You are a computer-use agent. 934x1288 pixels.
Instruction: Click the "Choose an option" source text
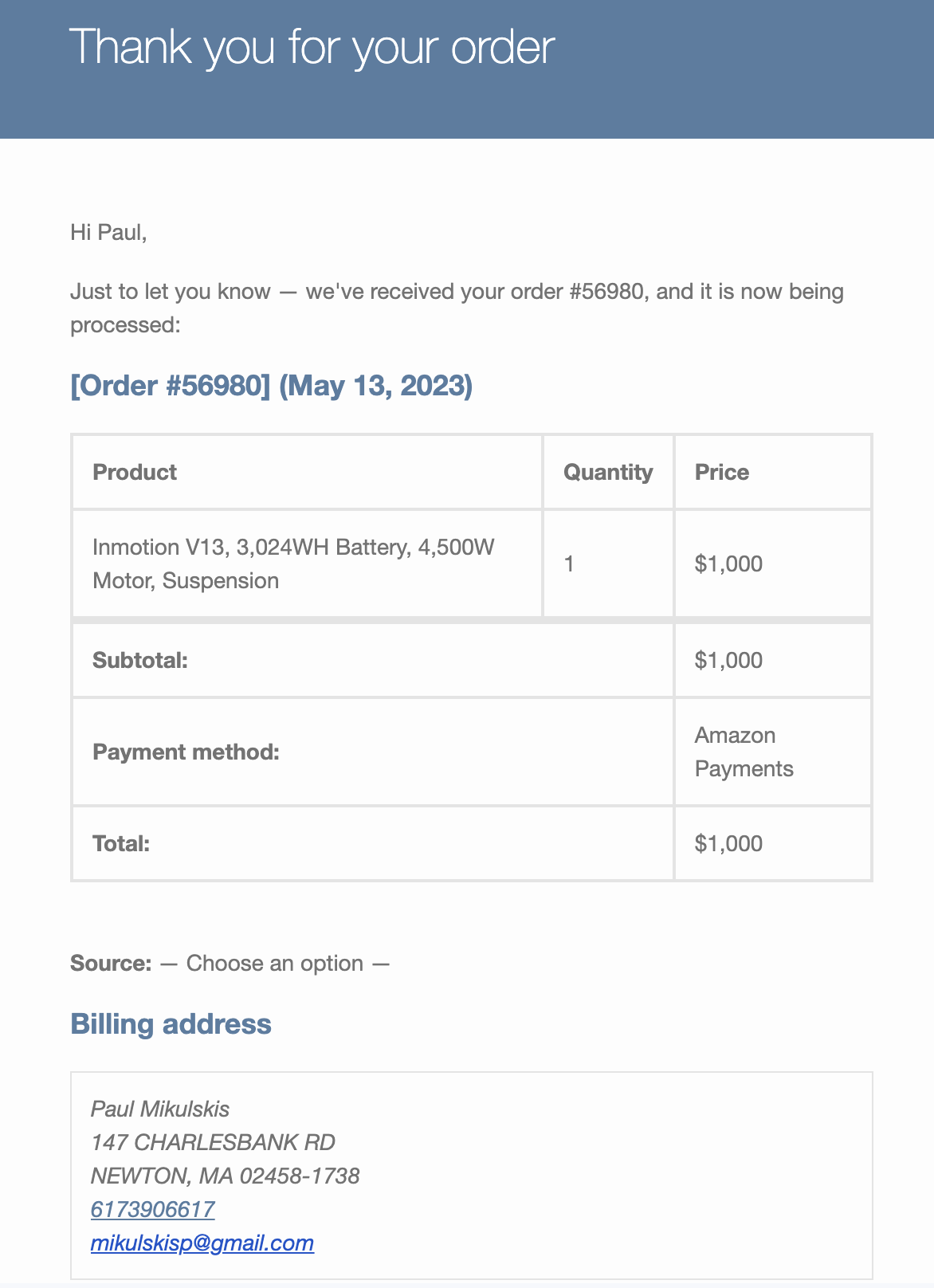274,963
